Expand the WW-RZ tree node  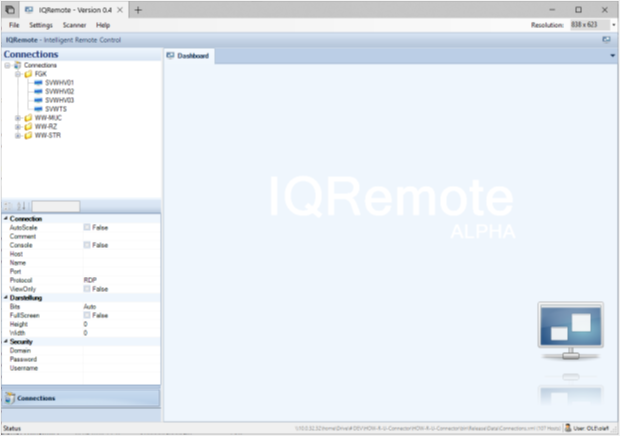tap(17, 127)
